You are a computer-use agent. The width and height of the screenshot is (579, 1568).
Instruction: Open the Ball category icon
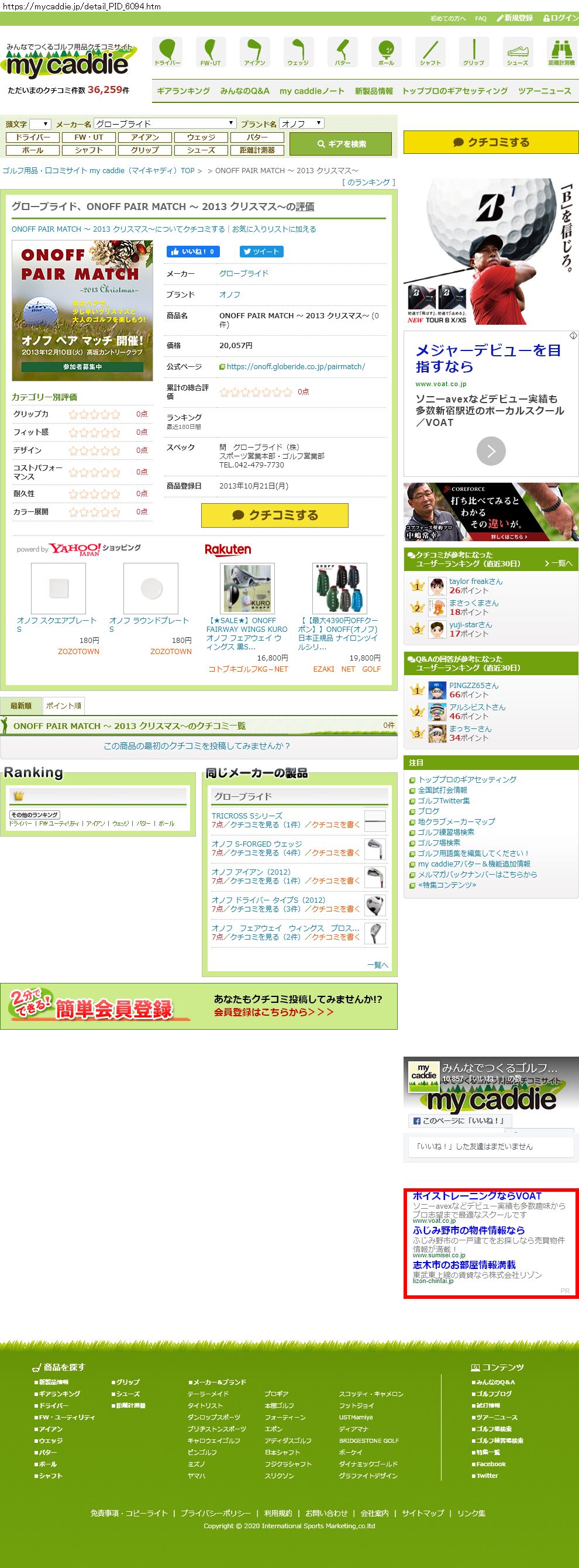(x=386, y=51)
